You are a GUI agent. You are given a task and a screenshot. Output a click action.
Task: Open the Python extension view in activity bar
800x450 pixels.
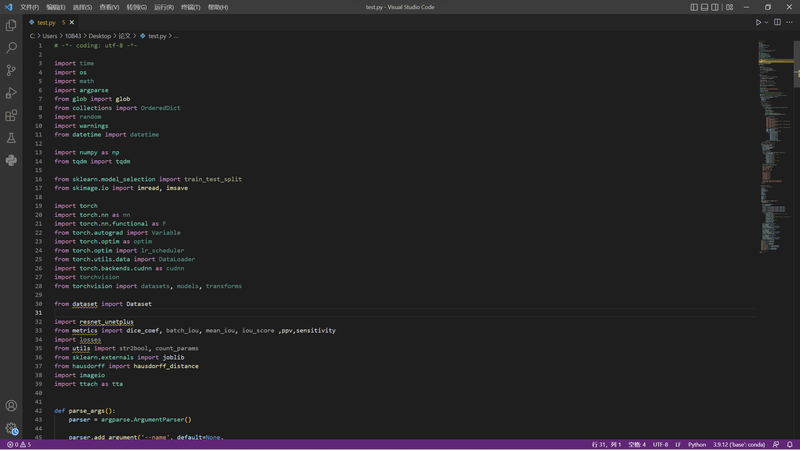coord(11,160)
